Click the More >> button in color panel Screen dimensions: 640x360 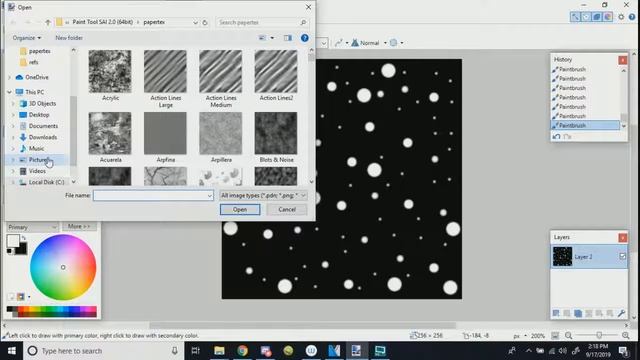pos(79,226)
